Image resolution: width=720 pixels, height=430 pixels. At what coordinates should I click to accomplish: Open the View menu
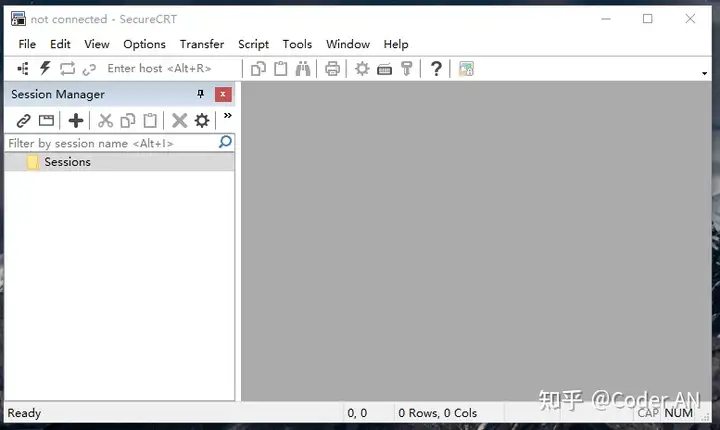point(97,44)
